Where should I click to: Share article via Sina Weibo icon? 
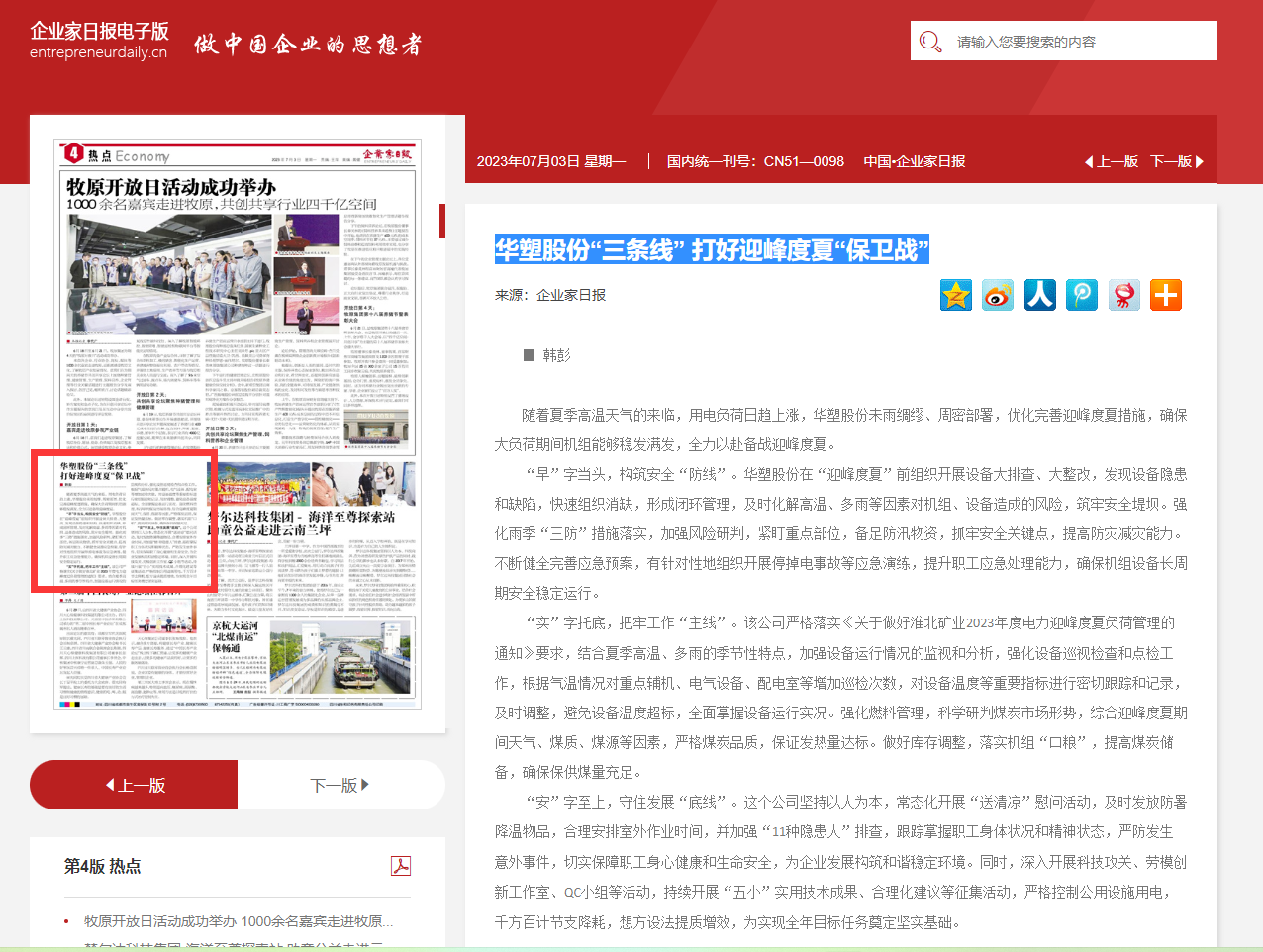(x=998, y=295)
